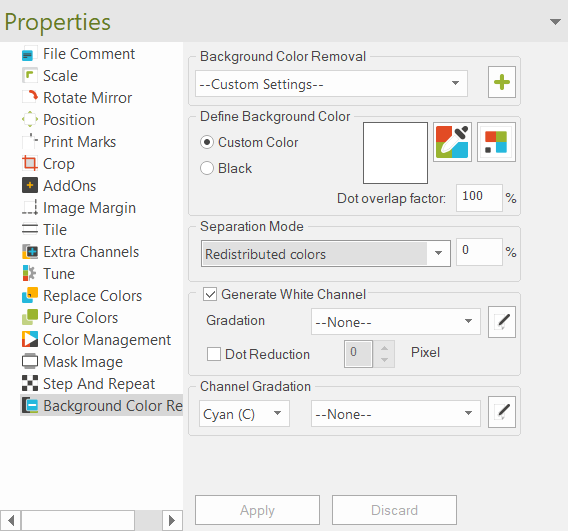Viewport: 568px width, 531px height.
Task: Open the Custom Settings preset dropdown
Action: pos(331,84)
